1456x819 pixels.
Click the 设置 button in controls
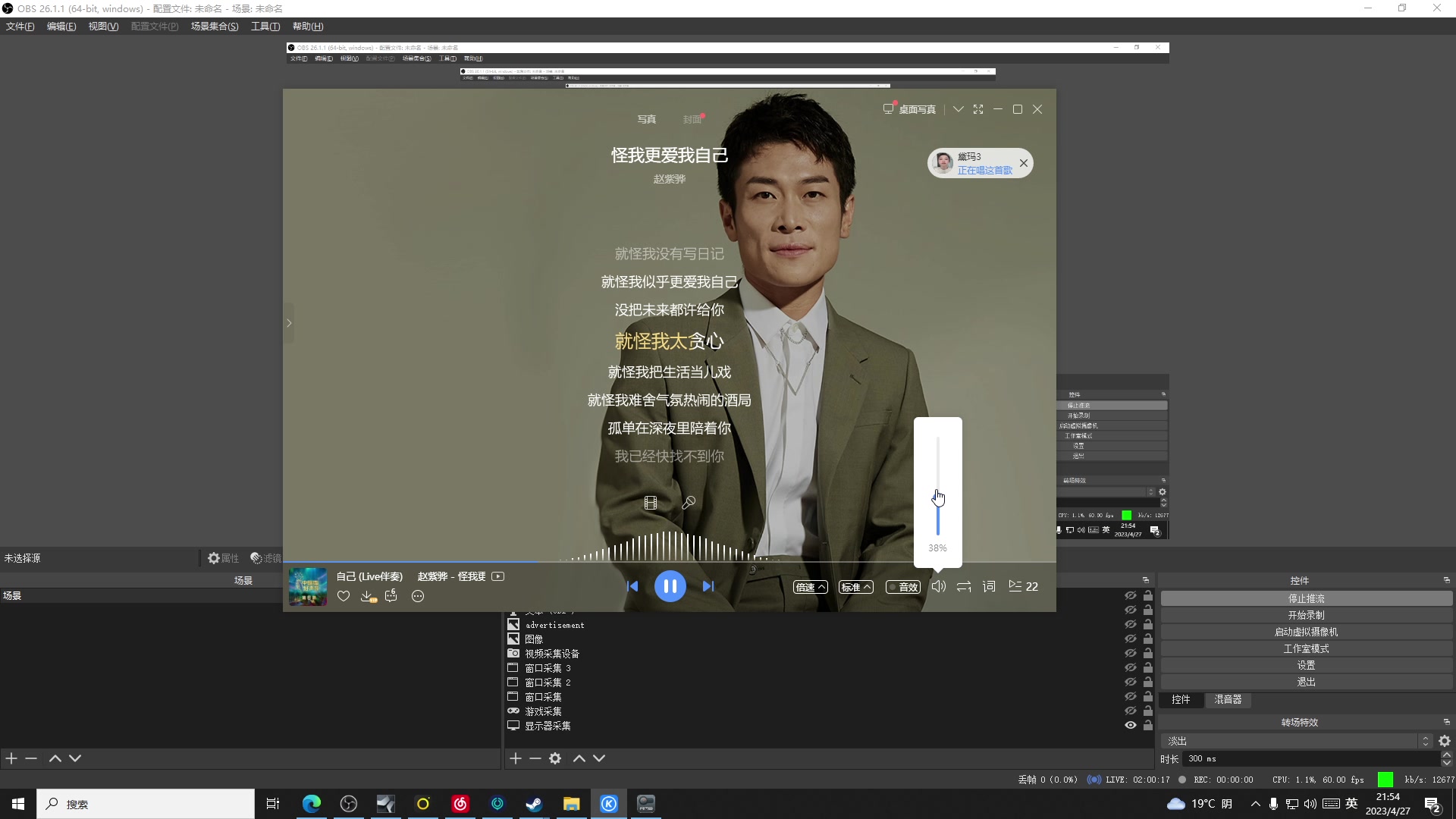coord(1306,665)
